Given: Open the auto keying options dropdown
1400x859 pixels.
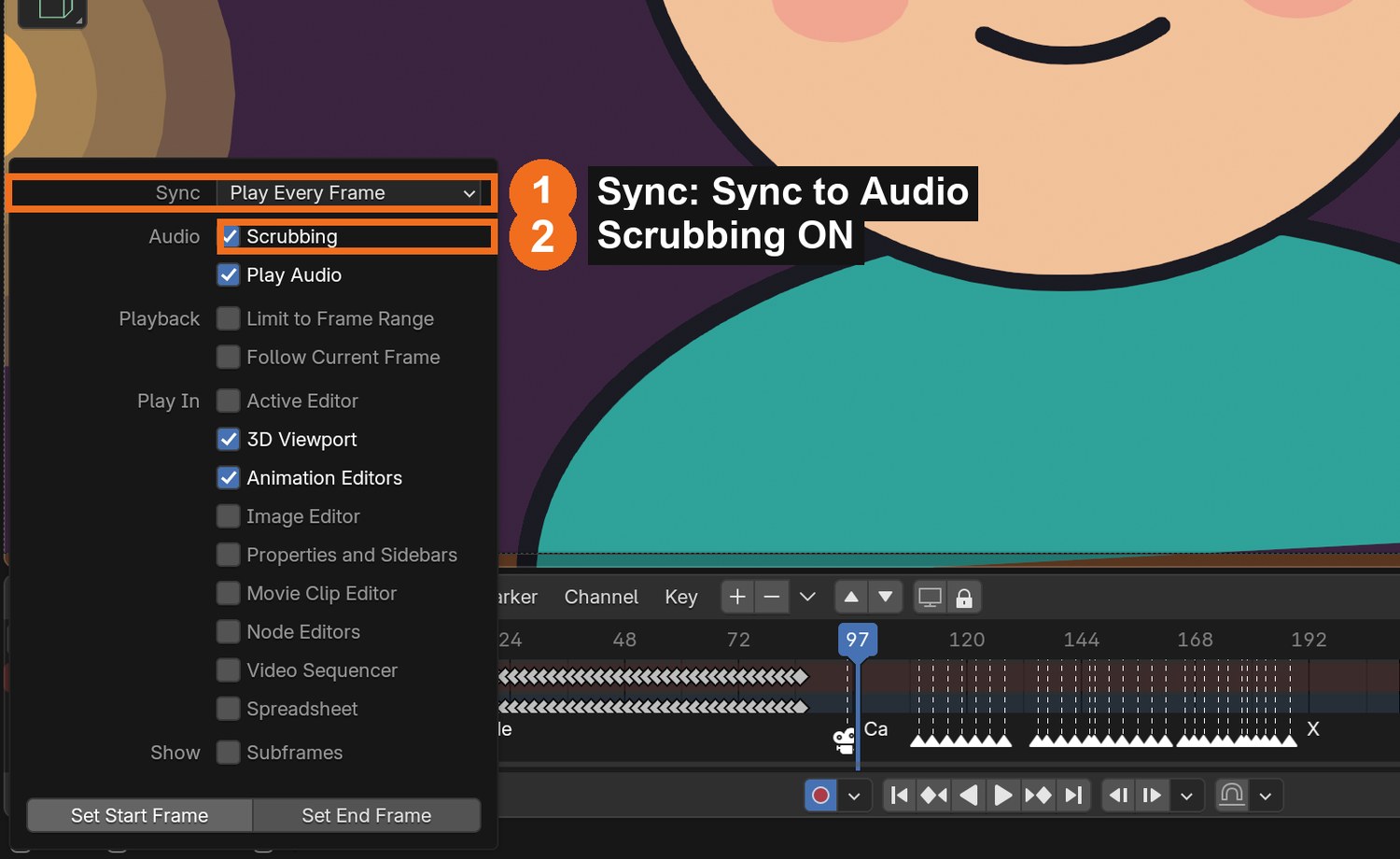Looking at the screenshot, I should pos(854,796).
